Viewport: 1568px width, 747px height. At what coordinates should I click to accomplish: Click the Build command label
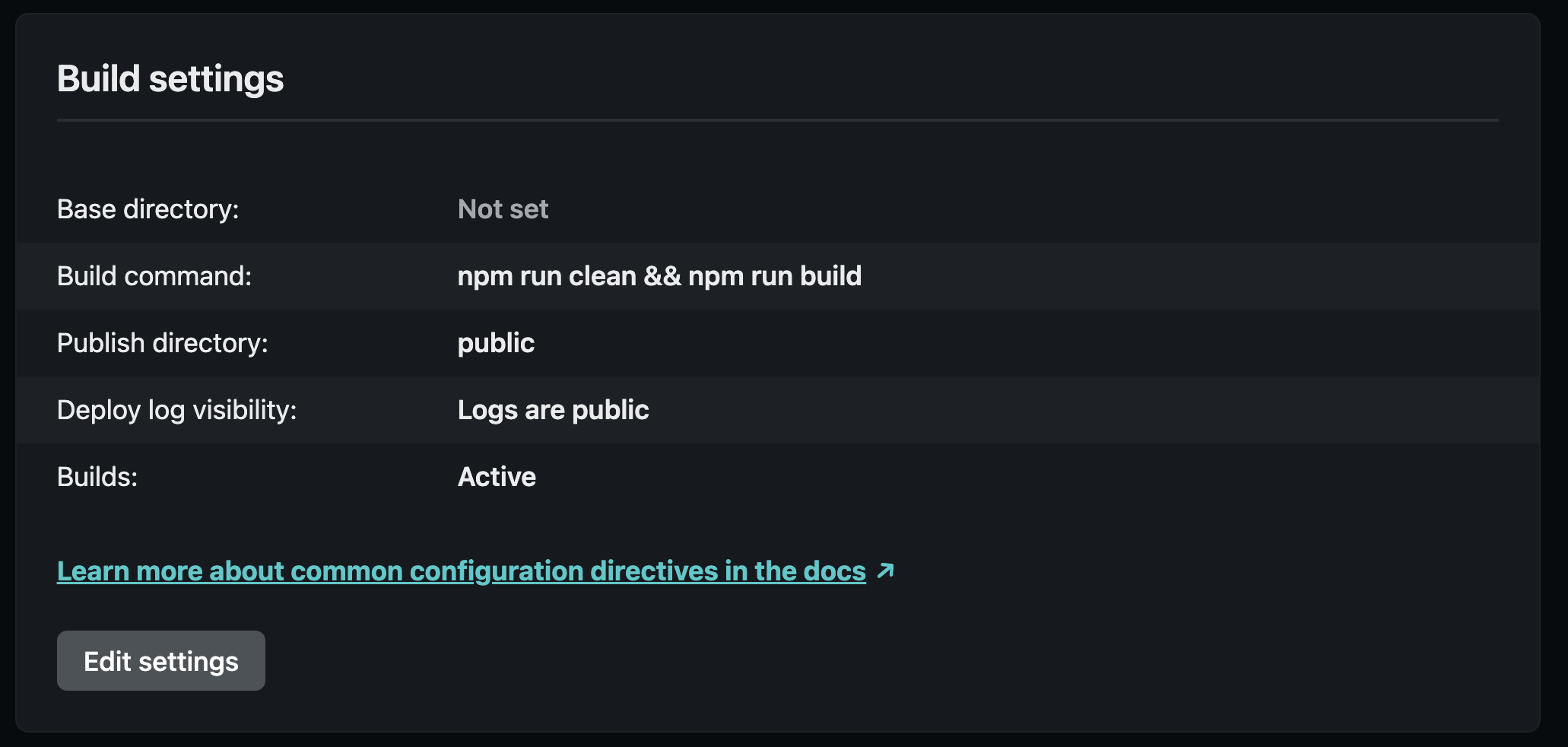click(154, 276)
